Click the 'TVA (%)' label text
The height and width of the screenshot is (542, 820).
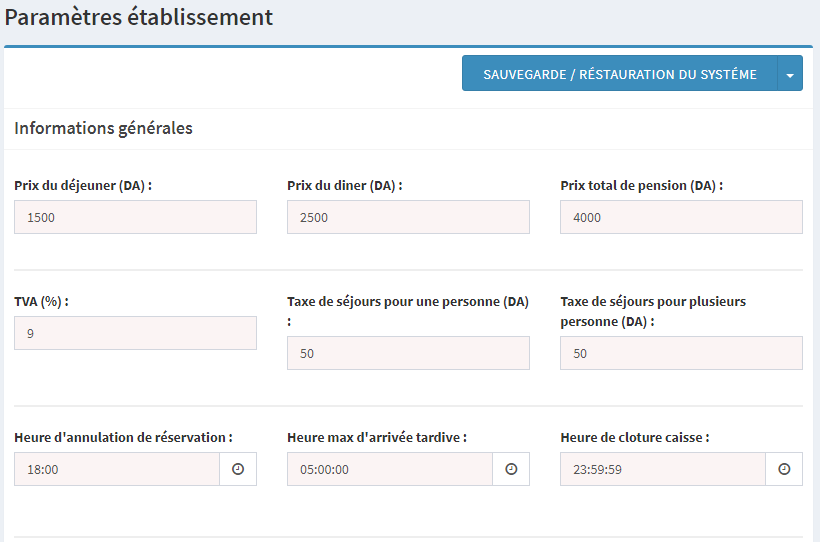pyautogui.click(x=41, y=301)
